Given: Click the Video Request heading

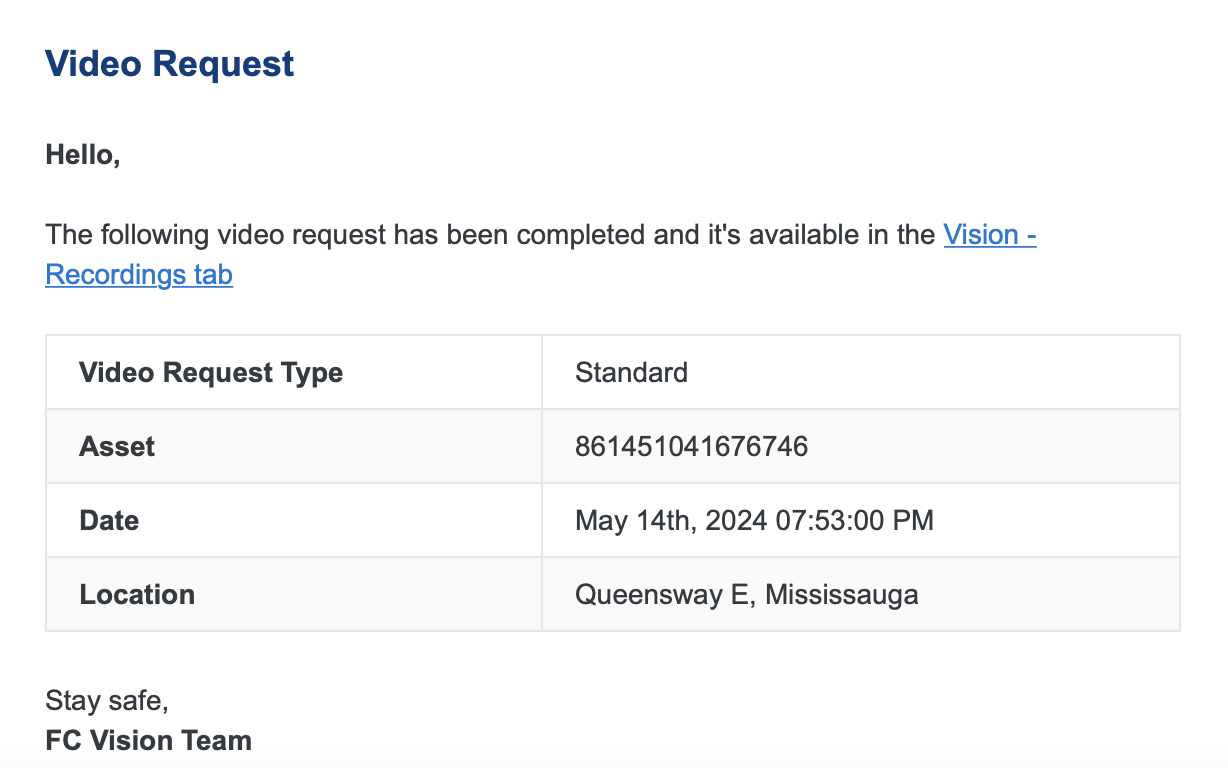Looking at the screenshot, I should 170,64.
